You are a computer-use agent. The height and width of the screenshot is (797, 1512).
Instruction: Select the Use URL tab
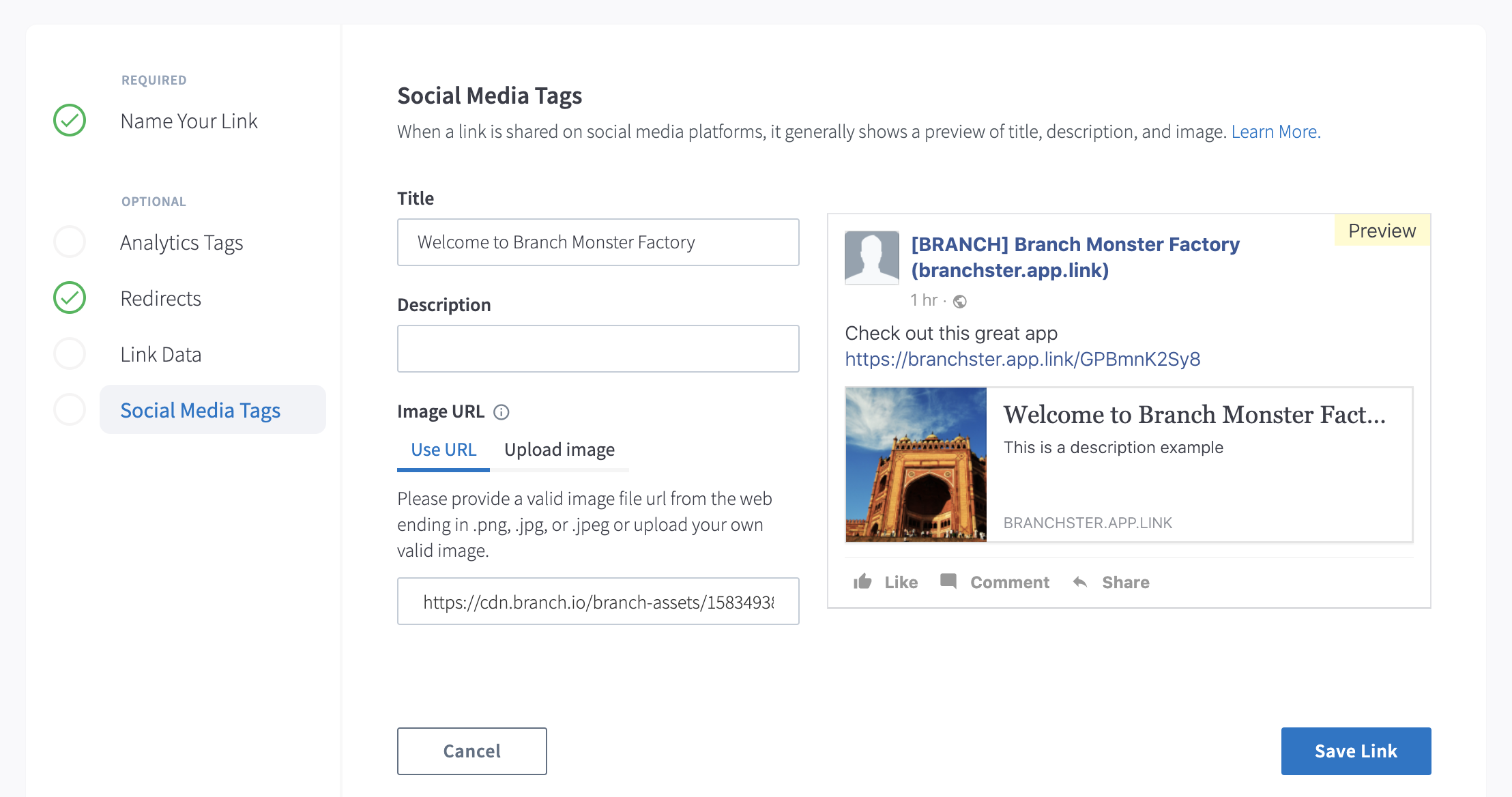(444, 450)
